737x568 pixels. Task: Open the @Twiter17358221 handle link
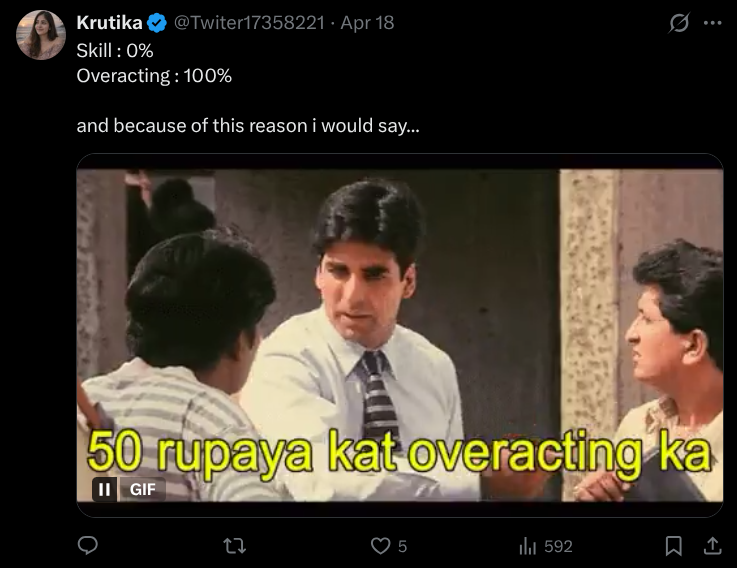[x=249, y=23]
